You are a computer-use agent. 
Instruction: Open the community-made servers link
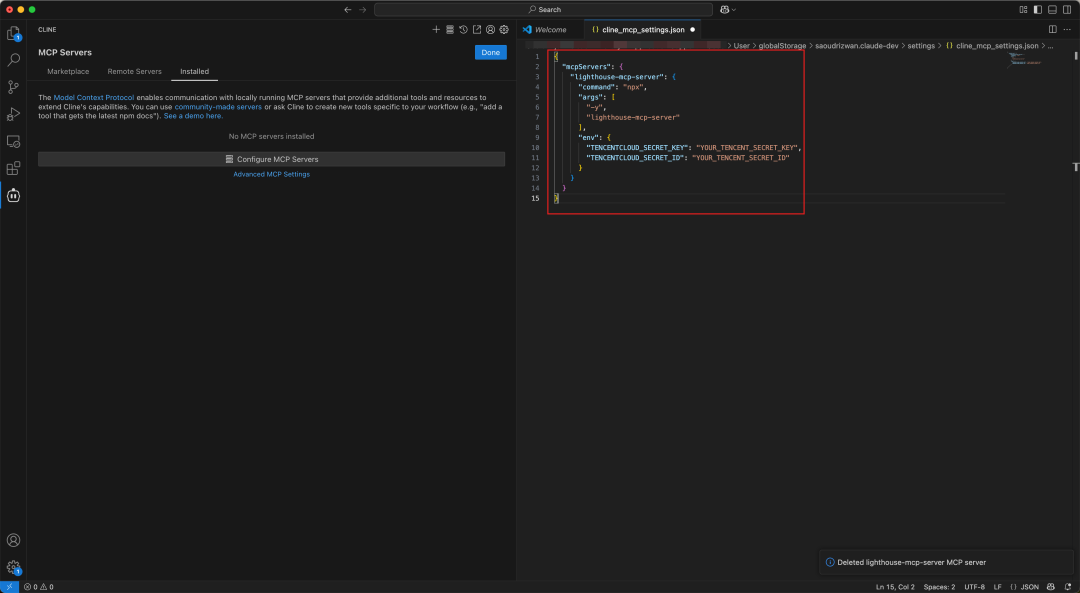point(218,107)
